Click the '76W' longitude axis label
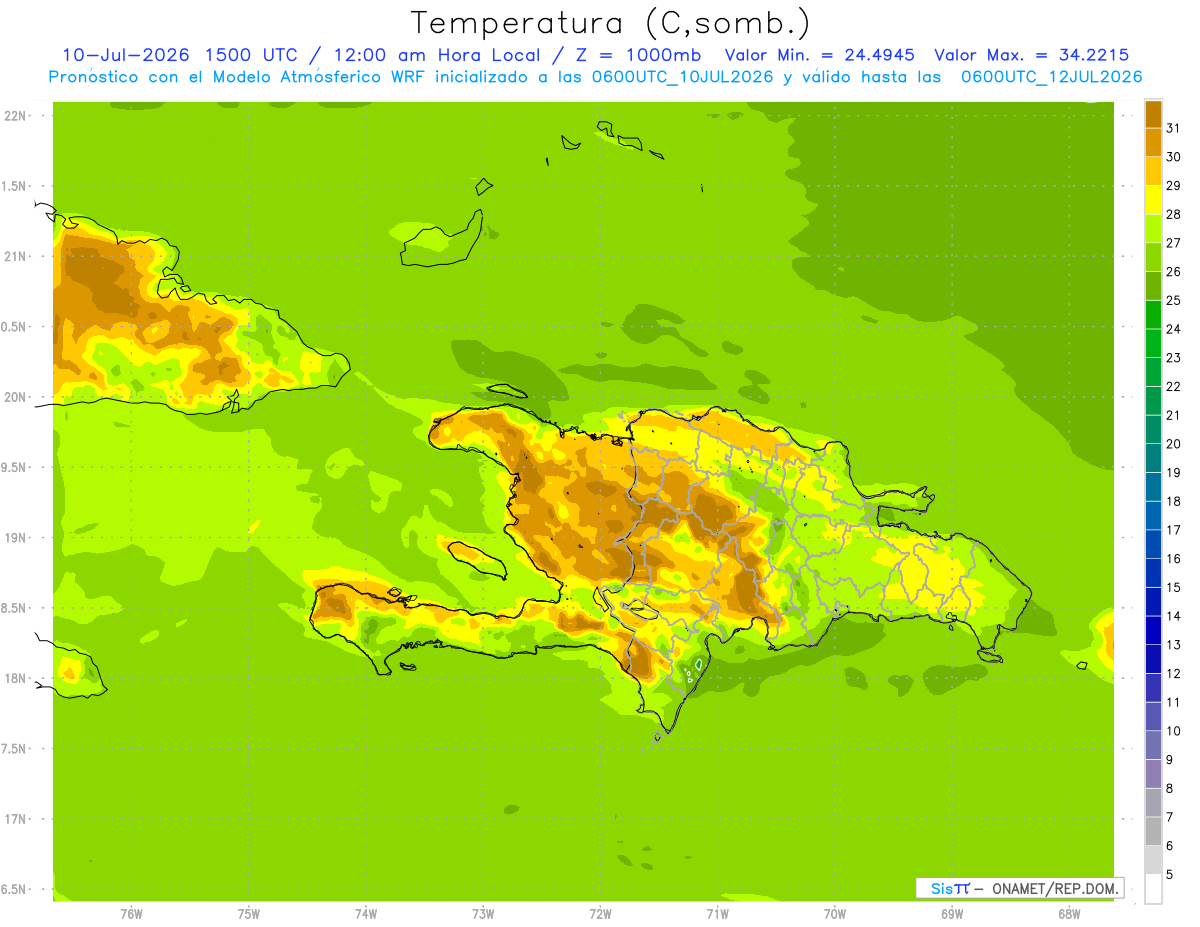The height and width of the screenshot is (927, 1200). click(131, 914)
